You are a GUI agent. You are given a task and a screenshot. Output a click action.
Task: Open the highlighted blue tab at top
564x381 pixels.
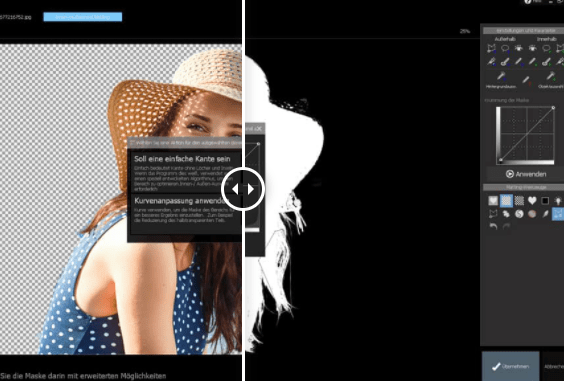point(83,17)
